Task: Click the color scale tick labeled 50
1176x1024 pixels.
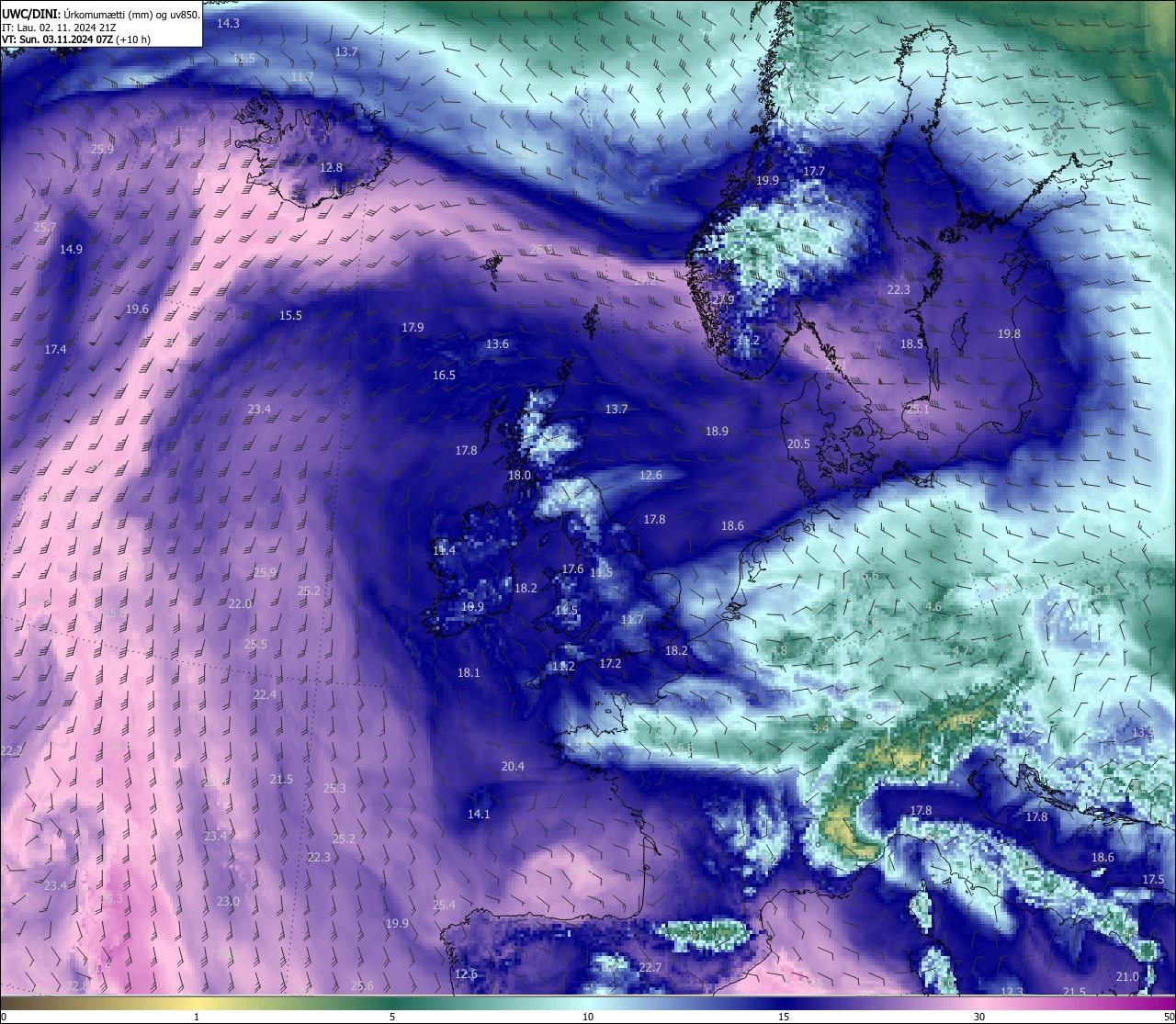Action: 1168,1017
